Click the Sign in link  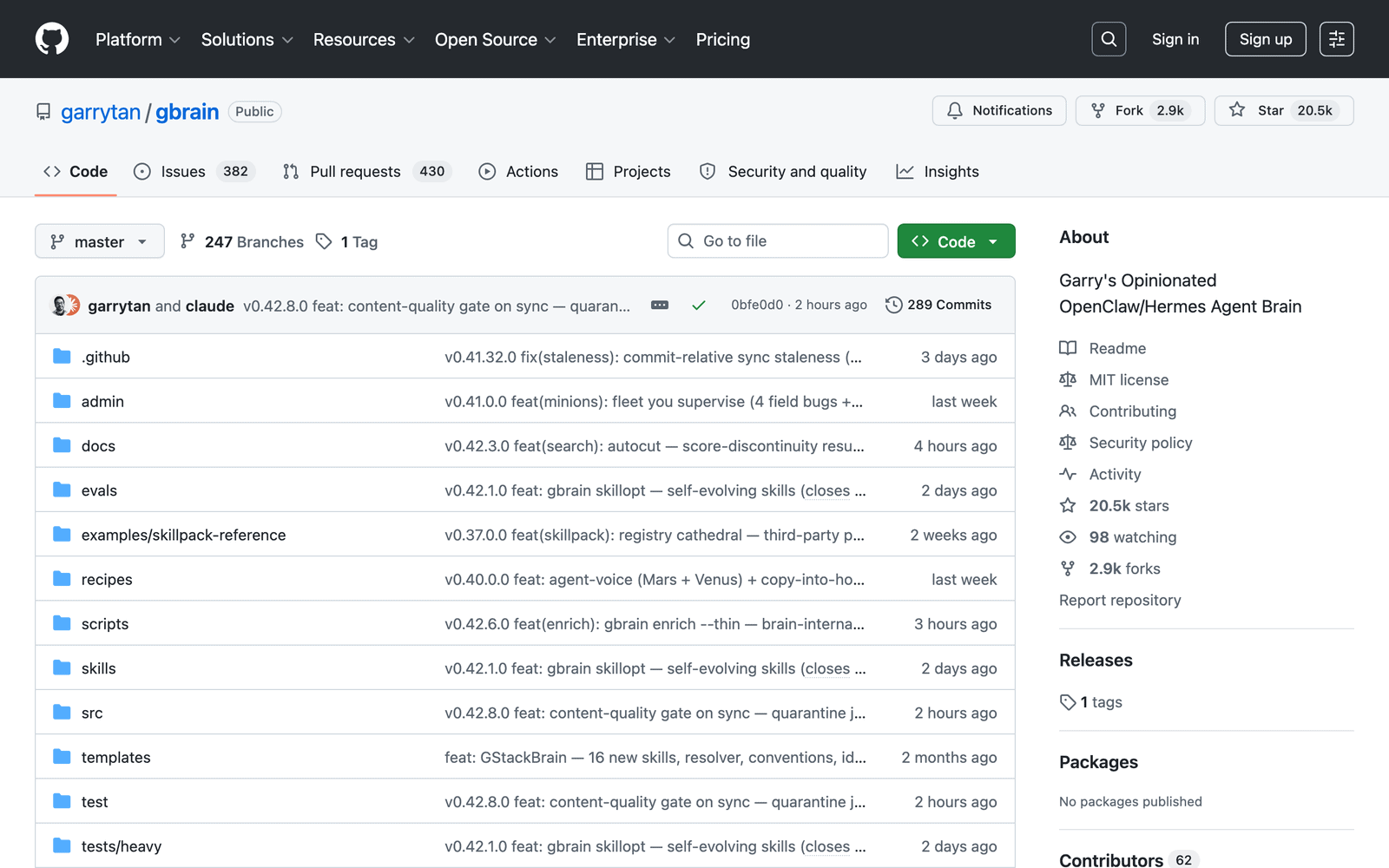coord(1175,39)
